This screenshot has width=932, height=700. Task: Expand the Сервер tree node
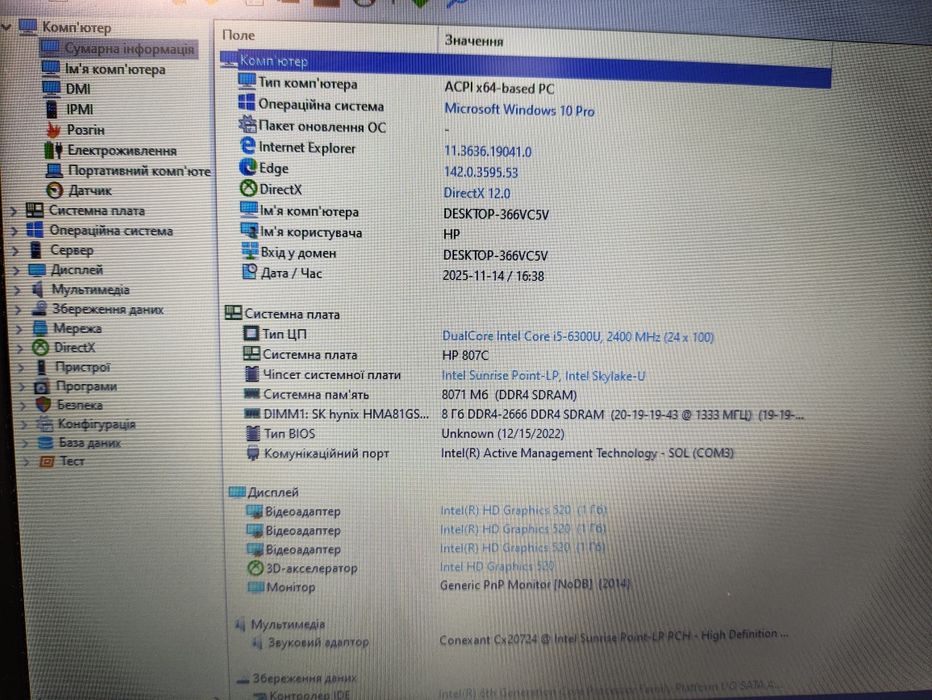15,251
